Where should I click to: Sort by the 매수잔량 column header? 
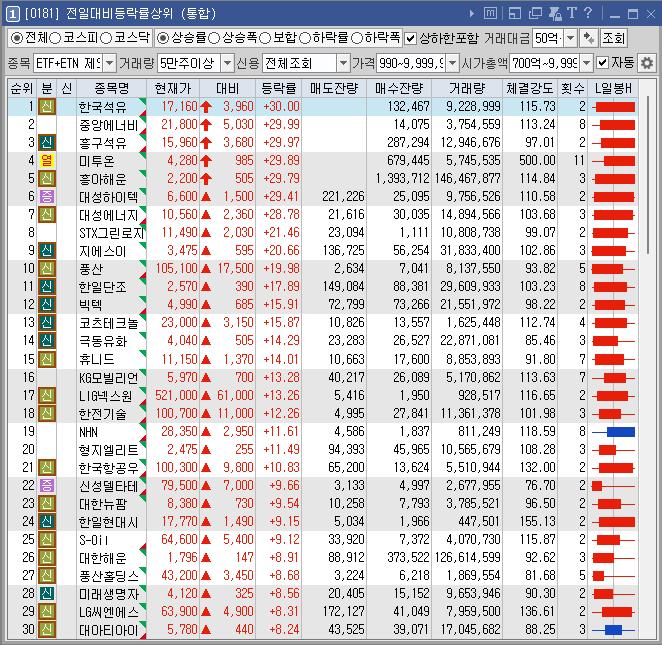399,88
